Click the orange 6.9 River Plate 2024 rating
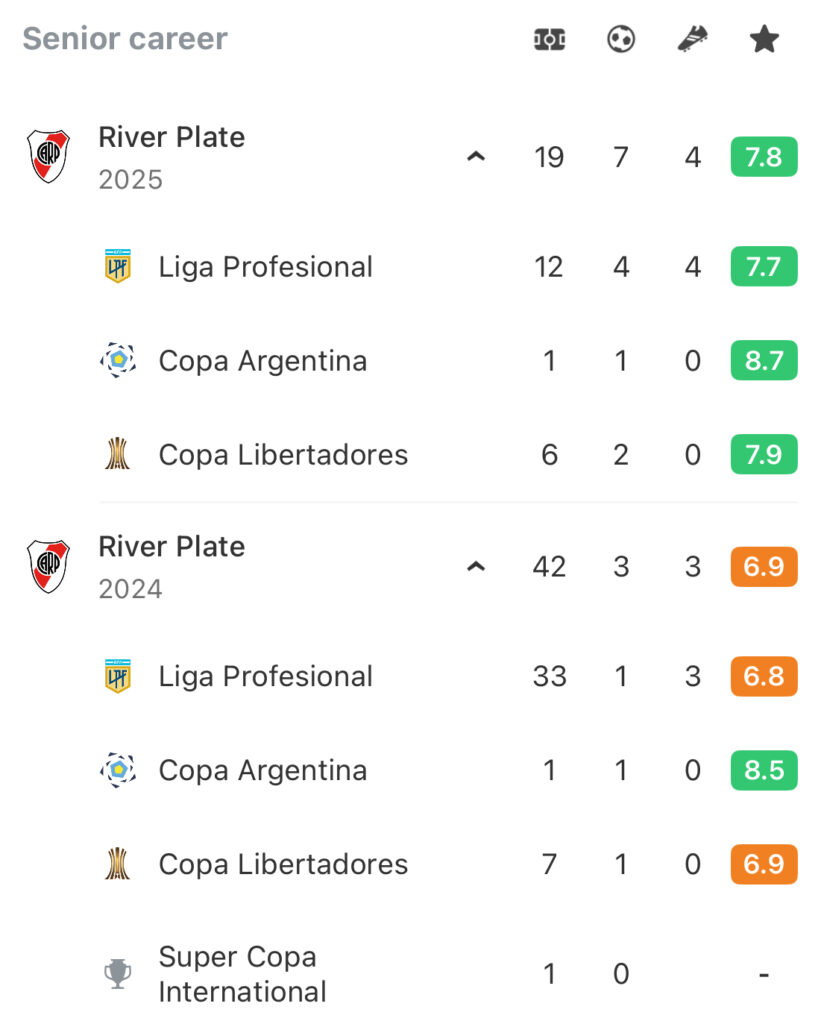821x1024 pixels. [764, 566]
